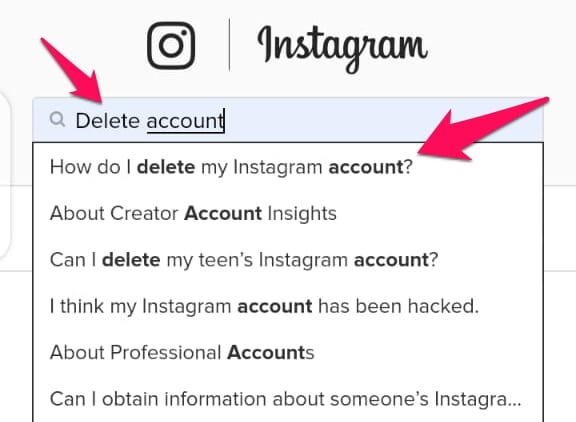Screen dimensions: 576x422
Task: Click empty area right of search text
Action: tap(382, 120)
